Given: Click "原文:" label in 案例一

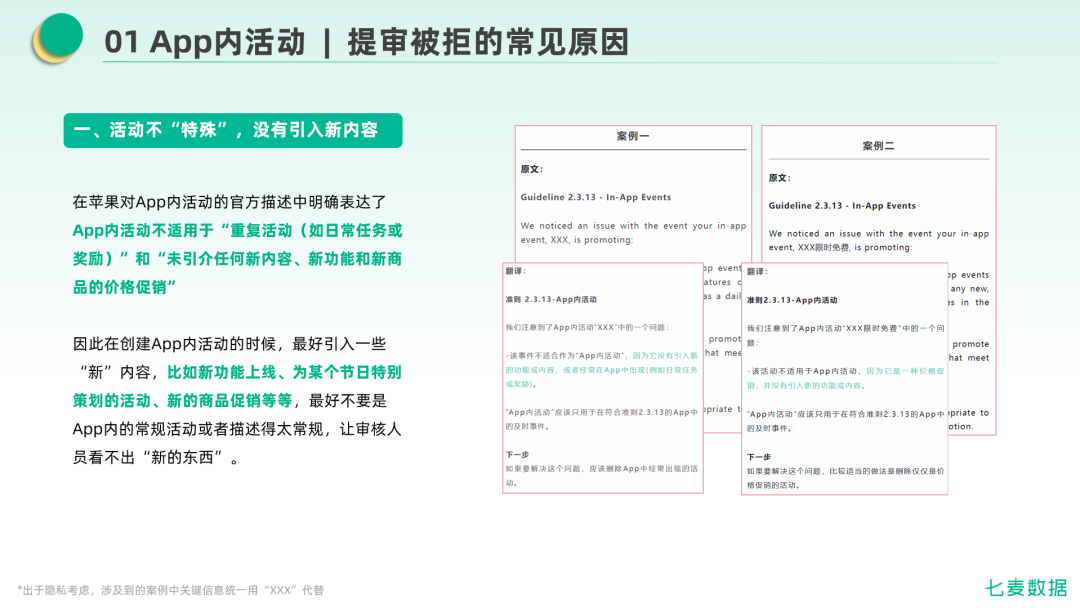Looking at the screenshot, I should [x=532, y=169].
